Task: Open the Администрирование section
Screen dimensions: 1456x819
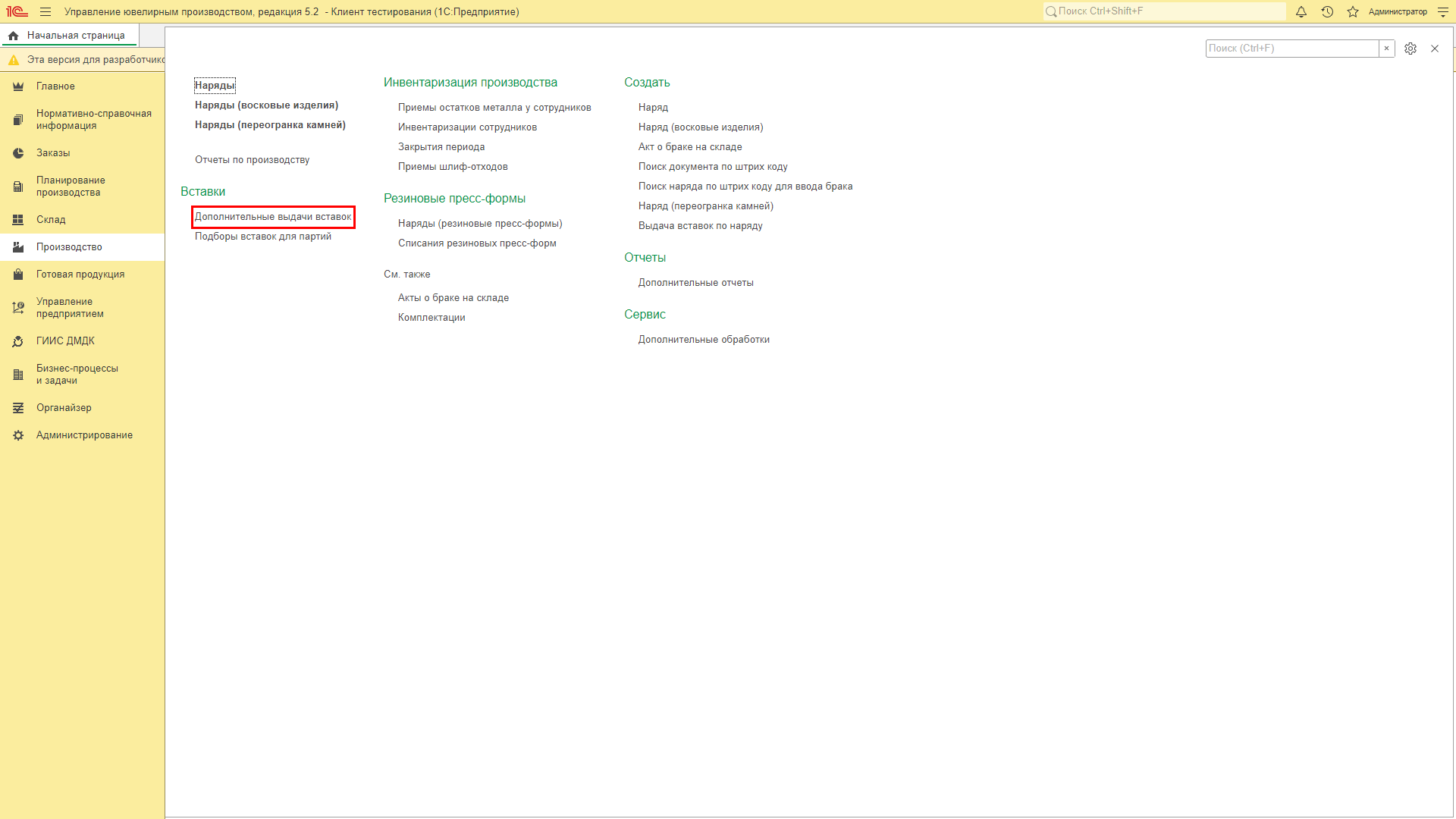Action: (x=82, y=435)
